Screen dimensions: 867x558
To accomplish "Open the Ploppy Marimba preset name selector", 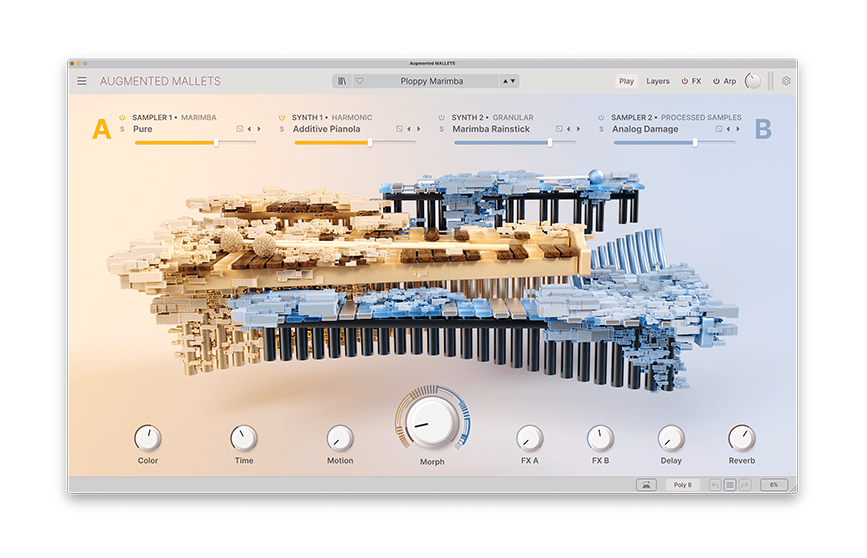I will [x=432, y=81].
